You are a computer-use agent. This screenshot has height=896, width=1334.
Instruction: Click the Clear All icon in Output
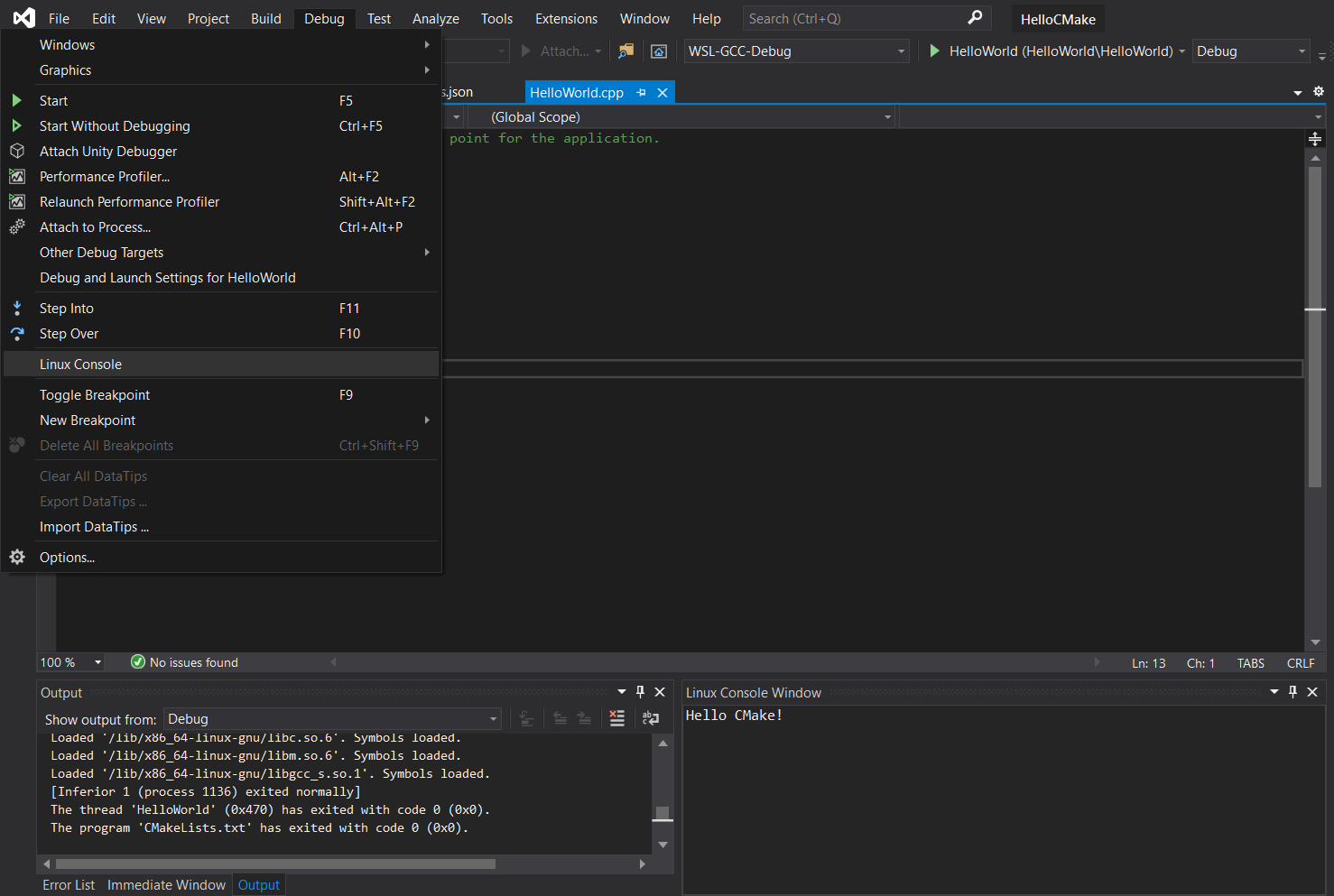point(617,718)
